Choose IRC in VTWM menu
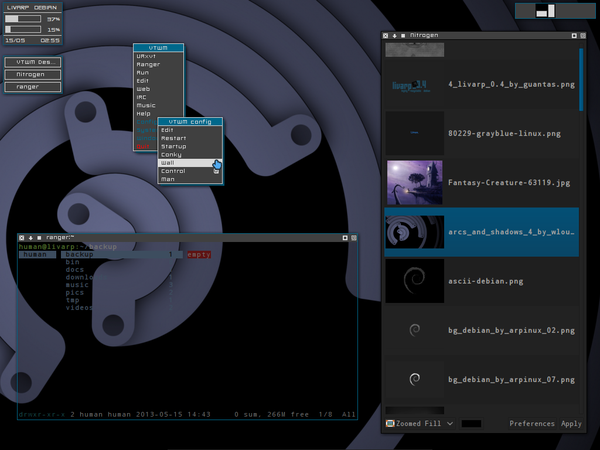This screenshot has height=450, width=600. (158, 98)
